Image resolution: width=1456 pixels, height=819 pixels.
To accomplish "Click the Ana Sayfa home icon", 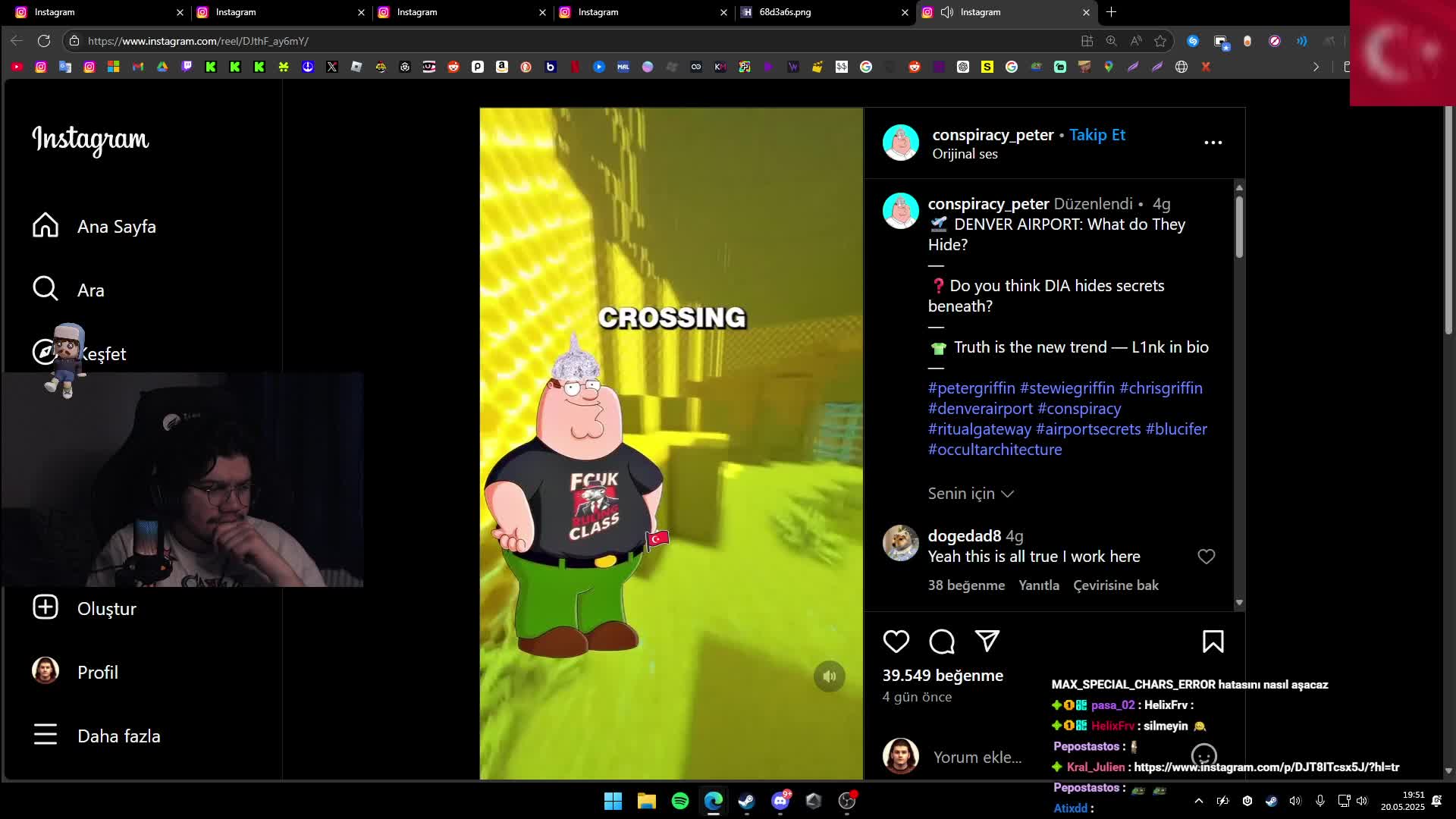I will pos(45,225).
